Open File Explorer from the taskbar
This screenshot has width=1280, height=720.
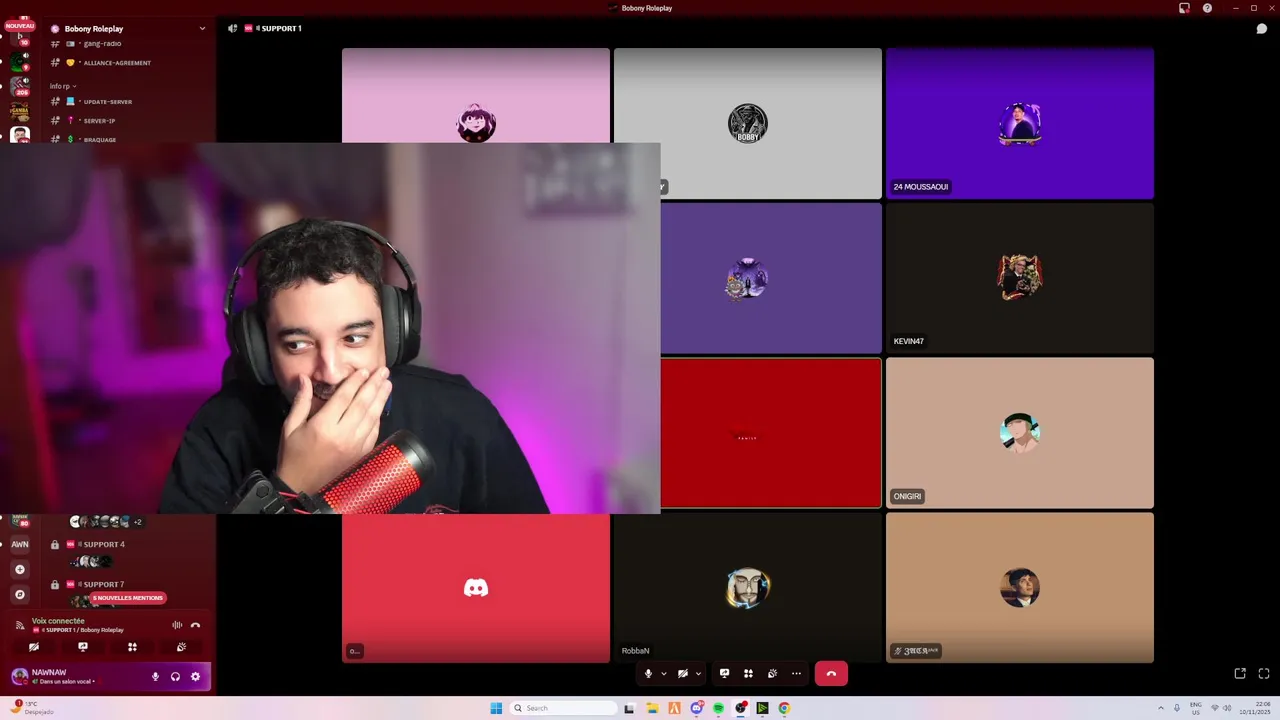pos(652,708)
